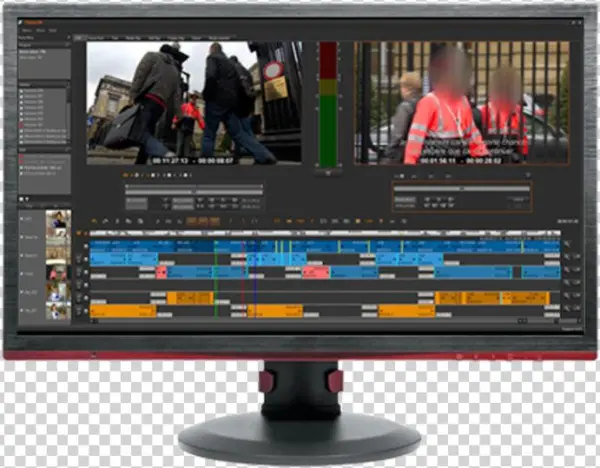Click the timeline horizontal scrollbar
The width and height of the screenshot is (600, 468).
coord(325,321)
